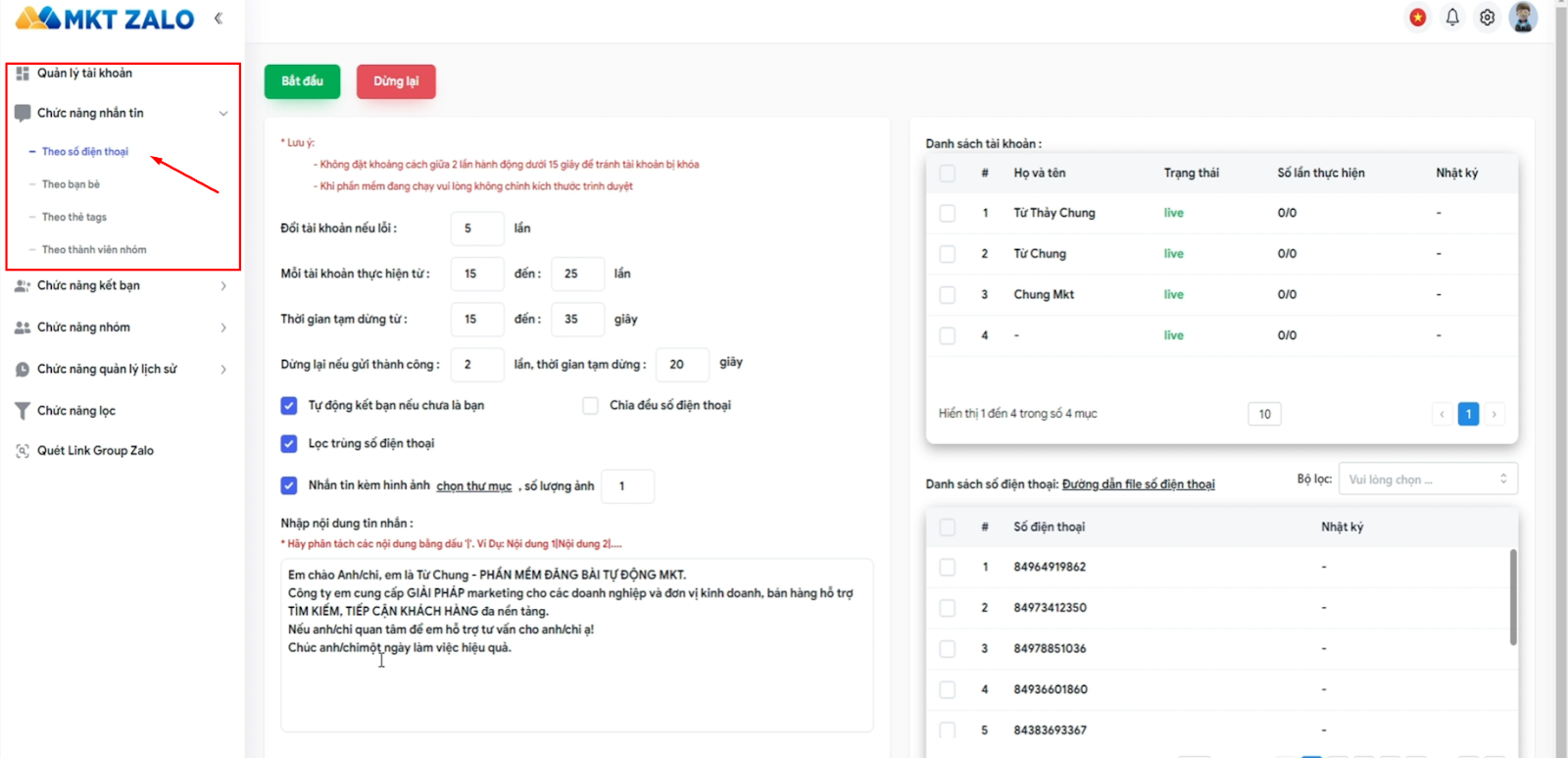Image resolution: width=1568 pixels, height=758 pixels.
Task: Open the Bộ lọc Vui lòng chọn dropdown
Action: (1428, 479)
